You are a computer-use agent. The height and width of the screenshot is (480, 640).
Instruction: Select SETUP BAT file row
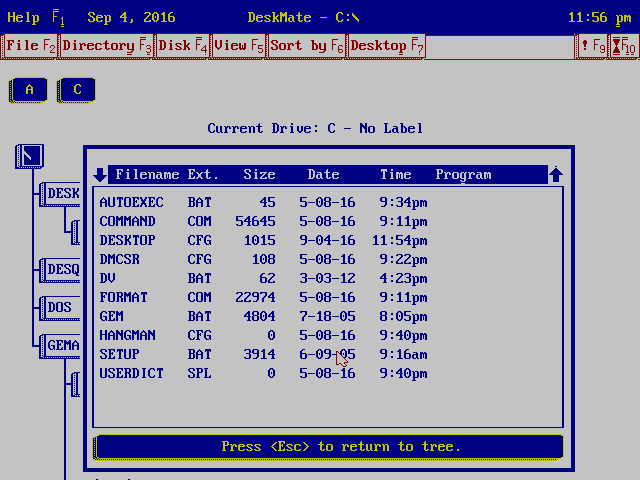(328, 354)
